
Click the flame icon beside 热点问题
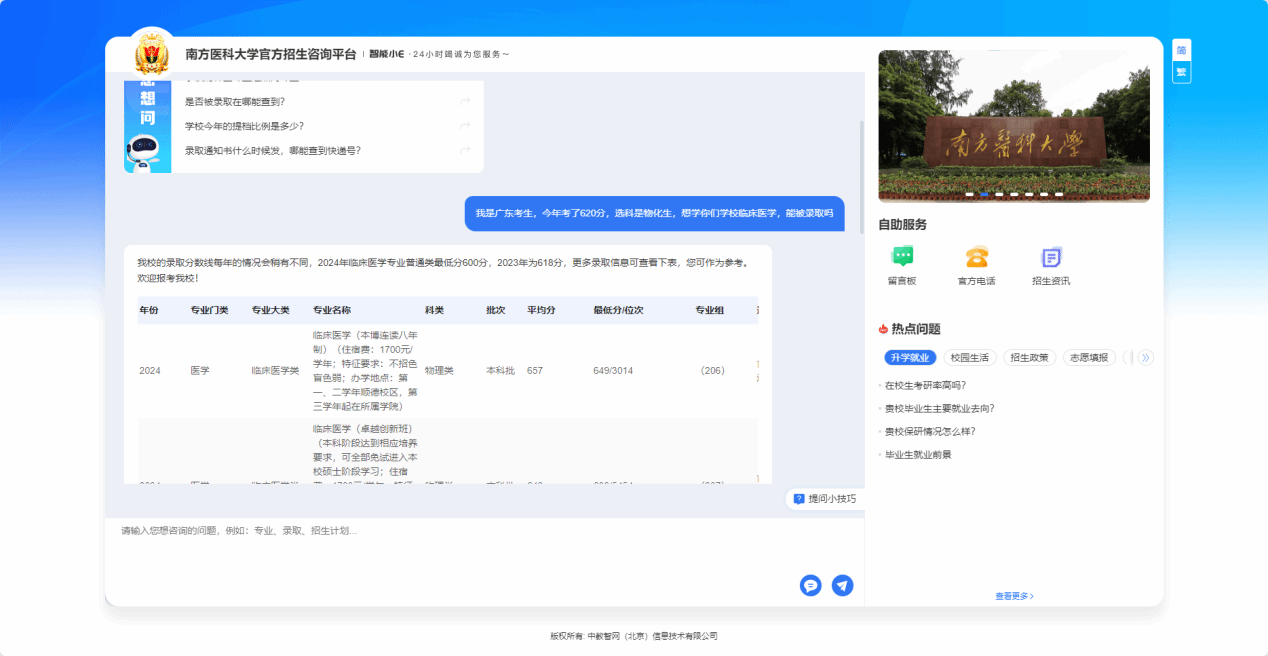[883, 329]
